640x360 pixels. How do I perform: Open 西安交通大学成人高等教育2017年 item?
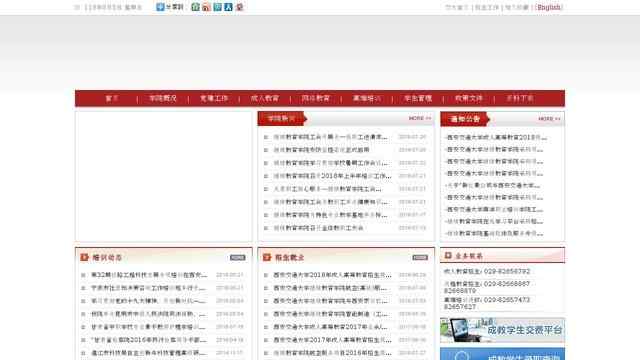point(331,327)
